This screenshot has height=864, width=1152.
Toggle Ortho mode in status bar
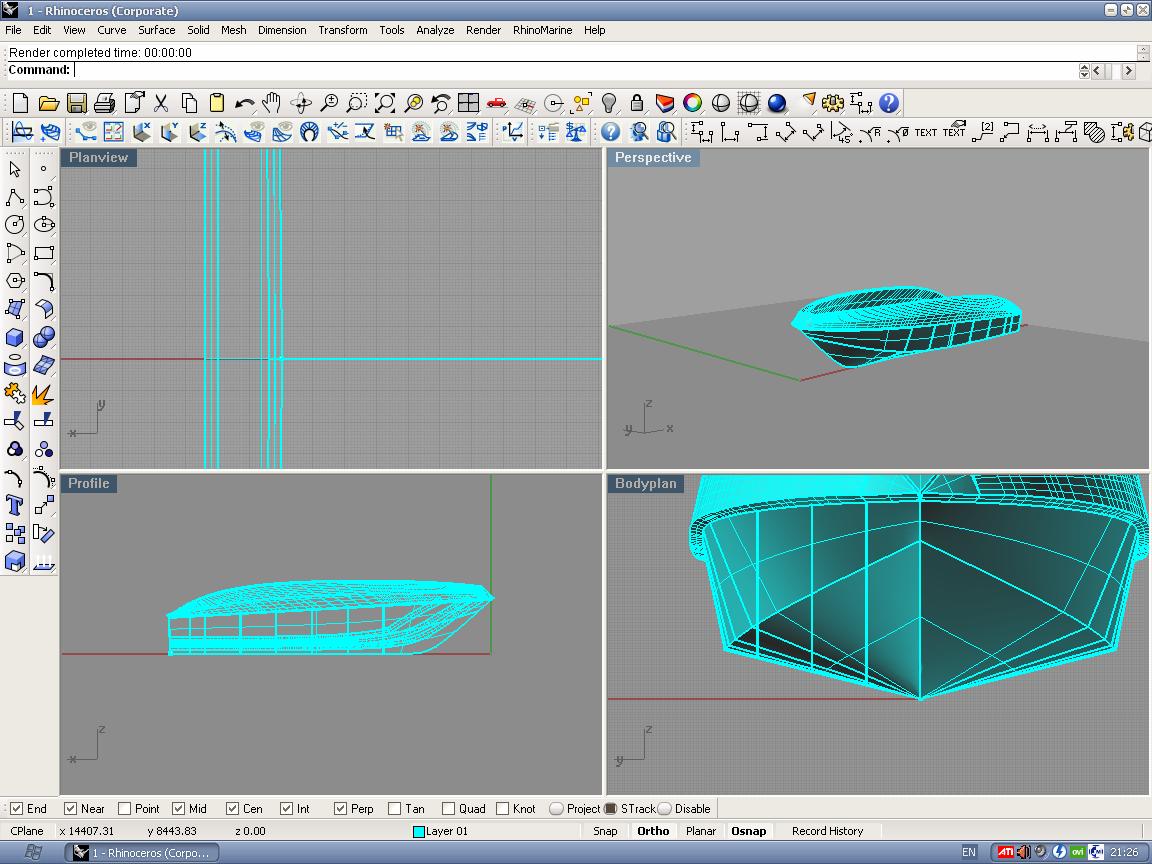[652, 831]
